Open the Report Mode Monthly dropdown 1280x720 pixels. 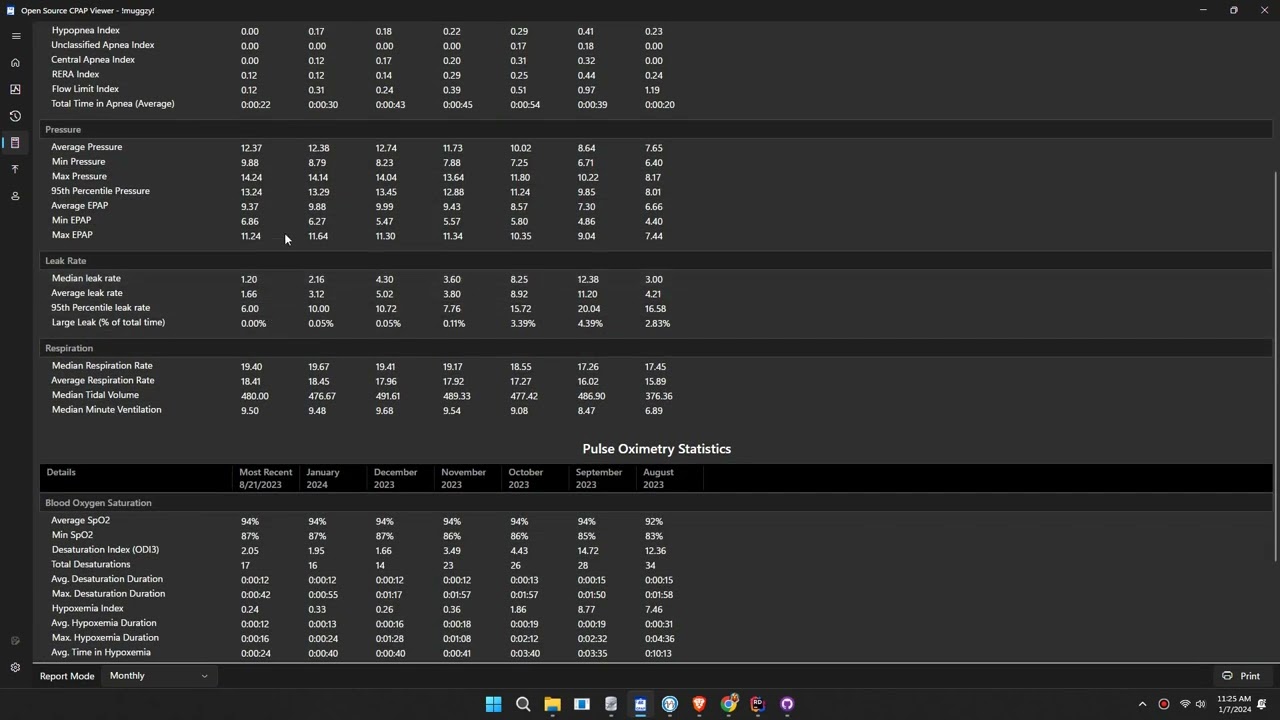tap(159, 676)
